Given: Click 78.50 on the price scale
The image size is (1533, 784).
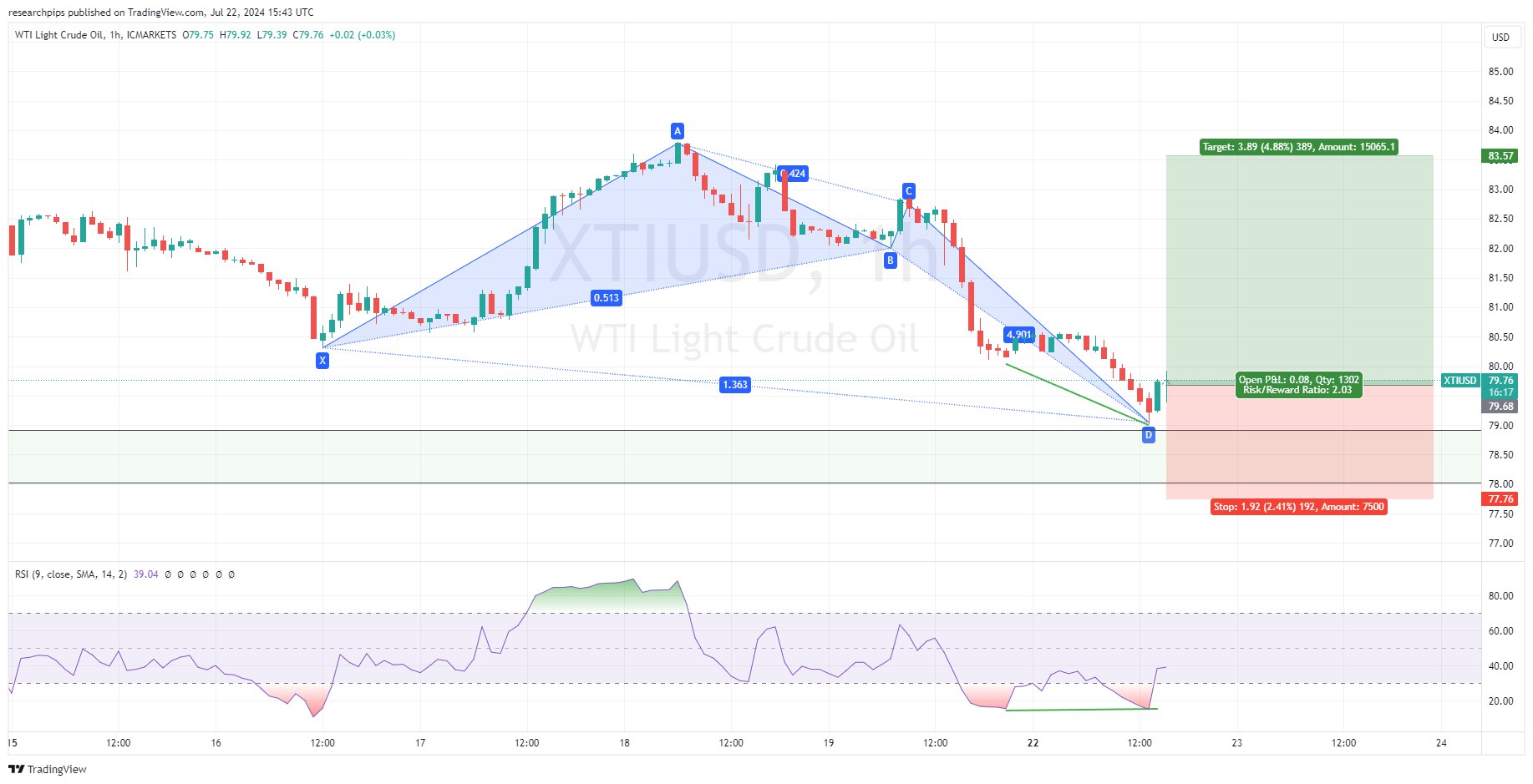Looking at the screenshot, I should click(x=1500, y=455).
